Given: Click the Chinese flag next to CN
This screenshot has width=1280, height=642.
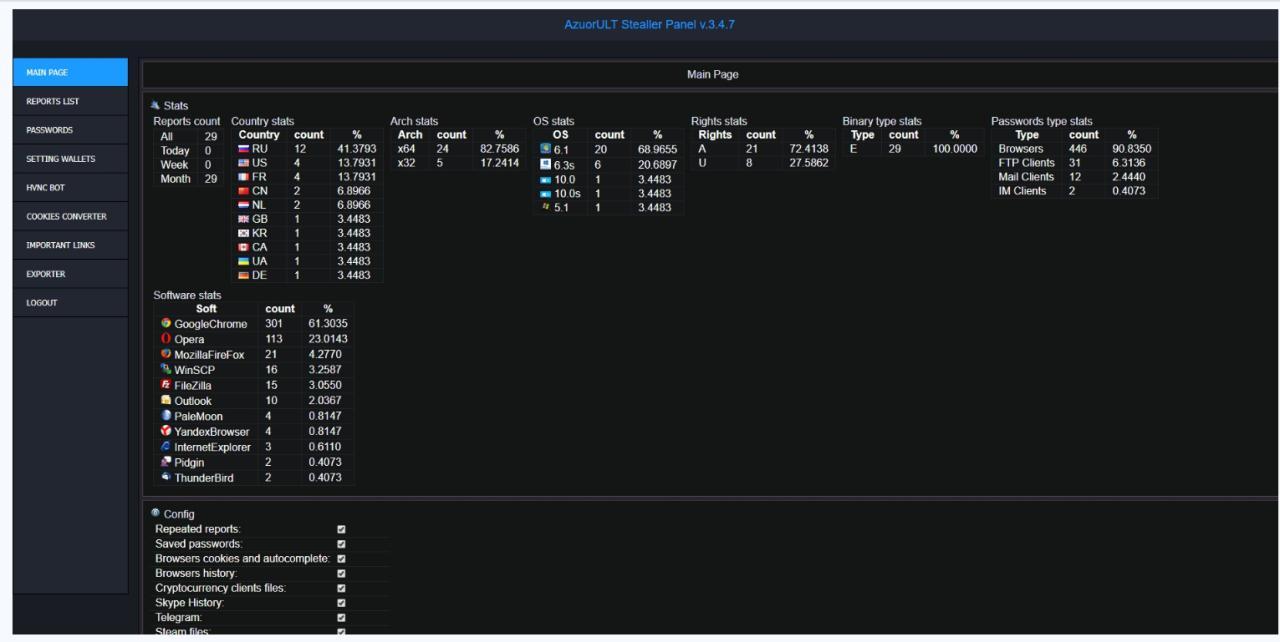Looking at the screenshot, I should coord(244,191).
